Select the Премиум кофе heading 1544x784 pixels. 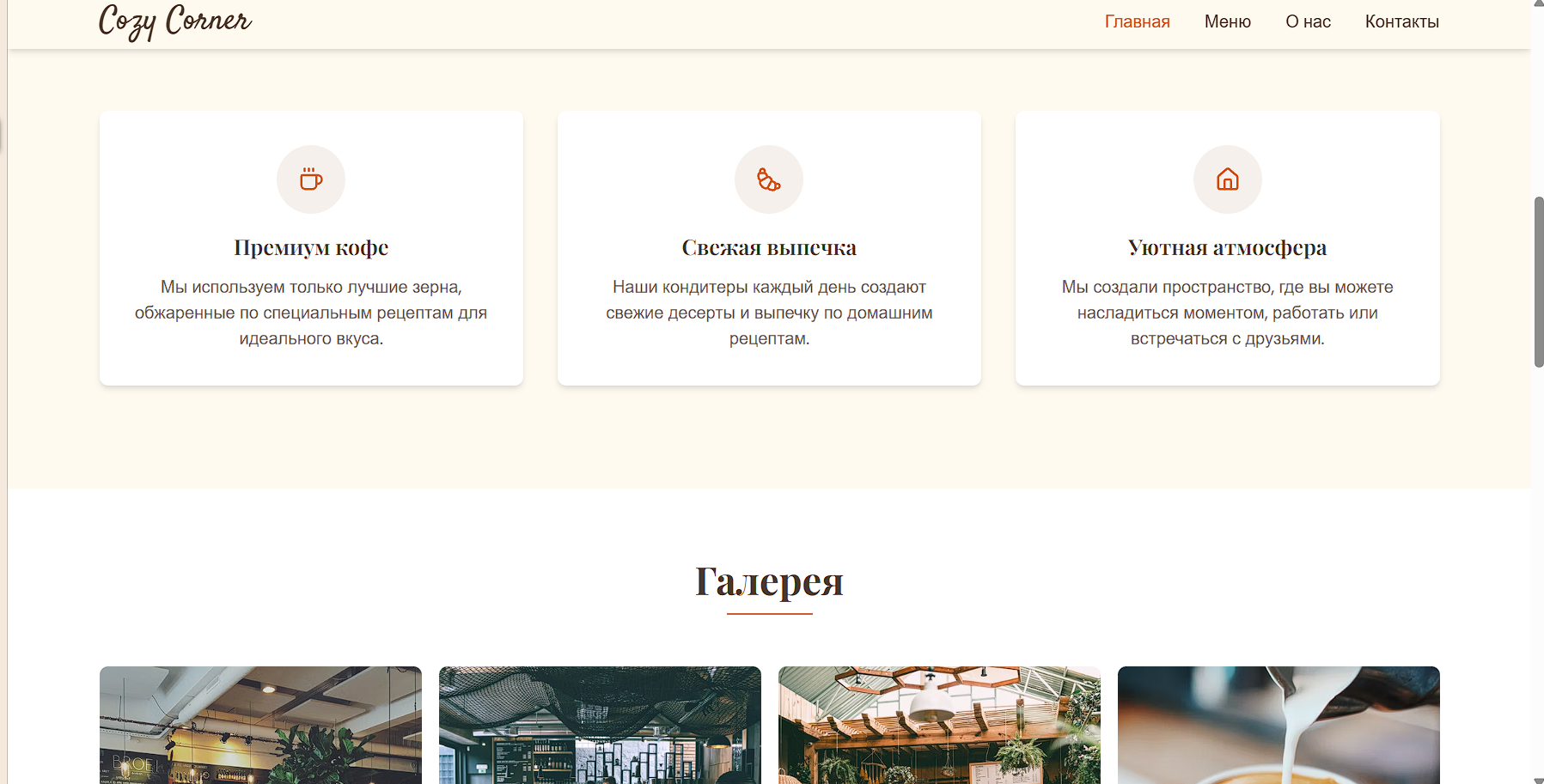point(311,247)
